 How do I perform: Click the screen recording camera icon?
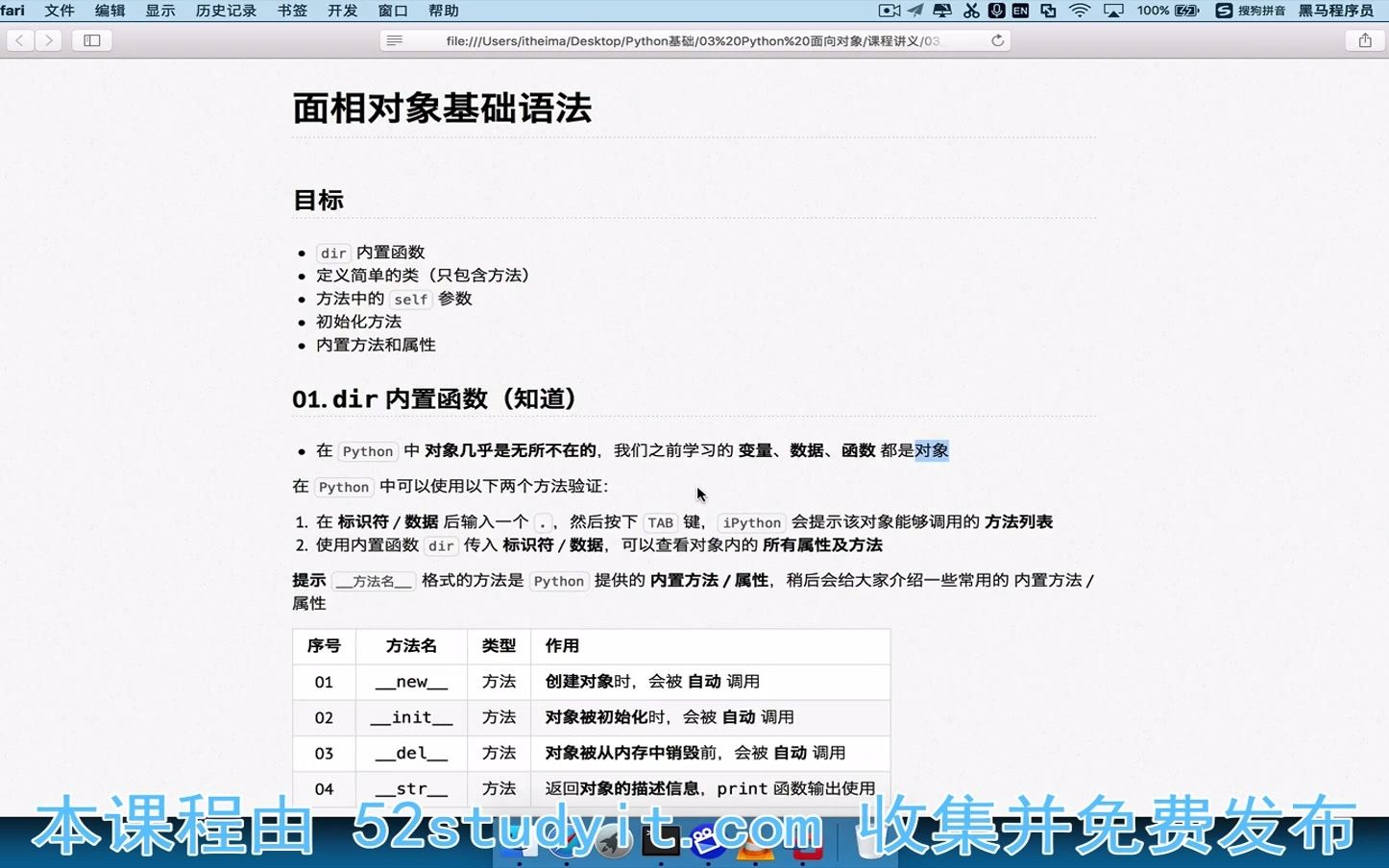(888, 12)
